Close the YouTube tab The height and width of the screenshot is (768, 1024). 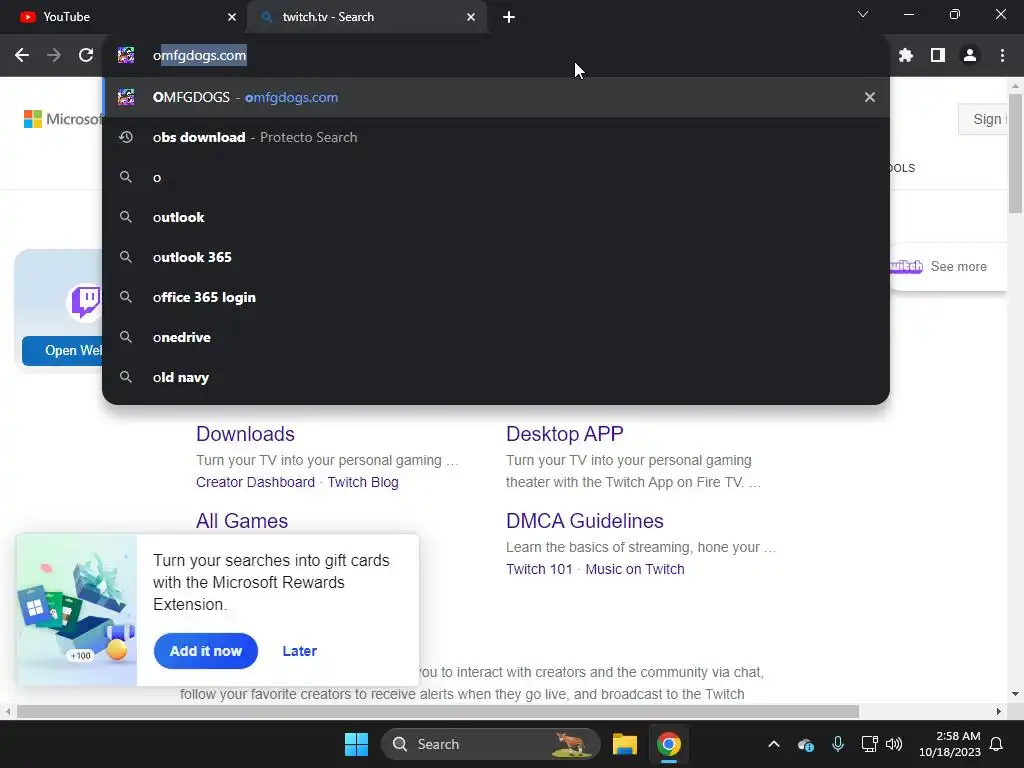pos(232,17)
